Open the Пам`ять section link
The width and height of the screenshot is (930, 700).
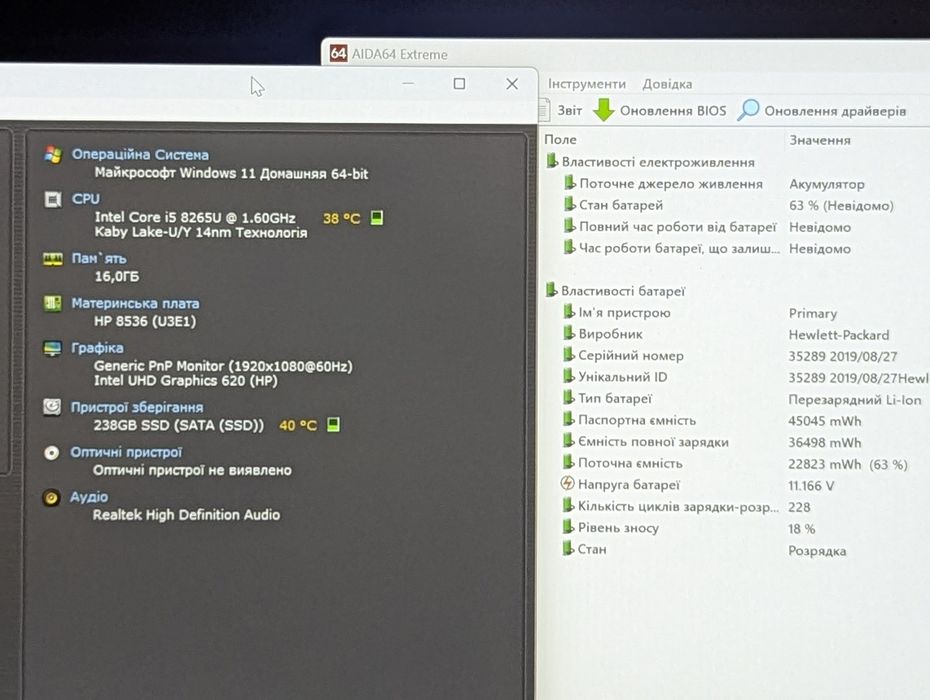click(98, 259)
